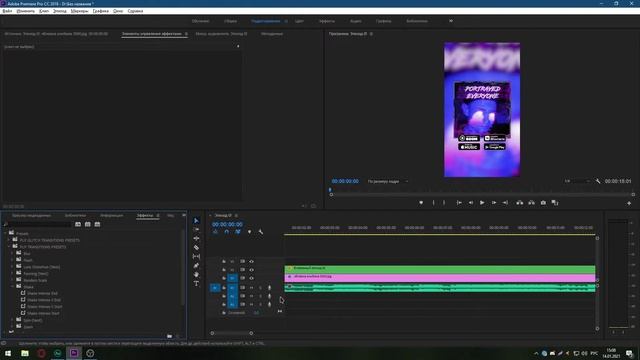
Task: Open playback resolution dropdown in Program monitor
Action: (577, 181)
